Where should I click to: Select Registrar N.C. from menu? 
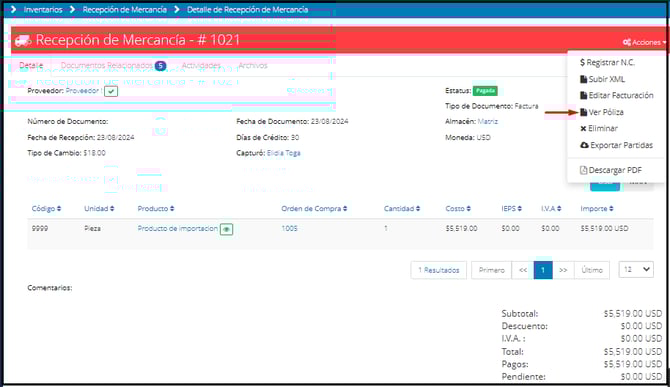click(x=607, y=62)
